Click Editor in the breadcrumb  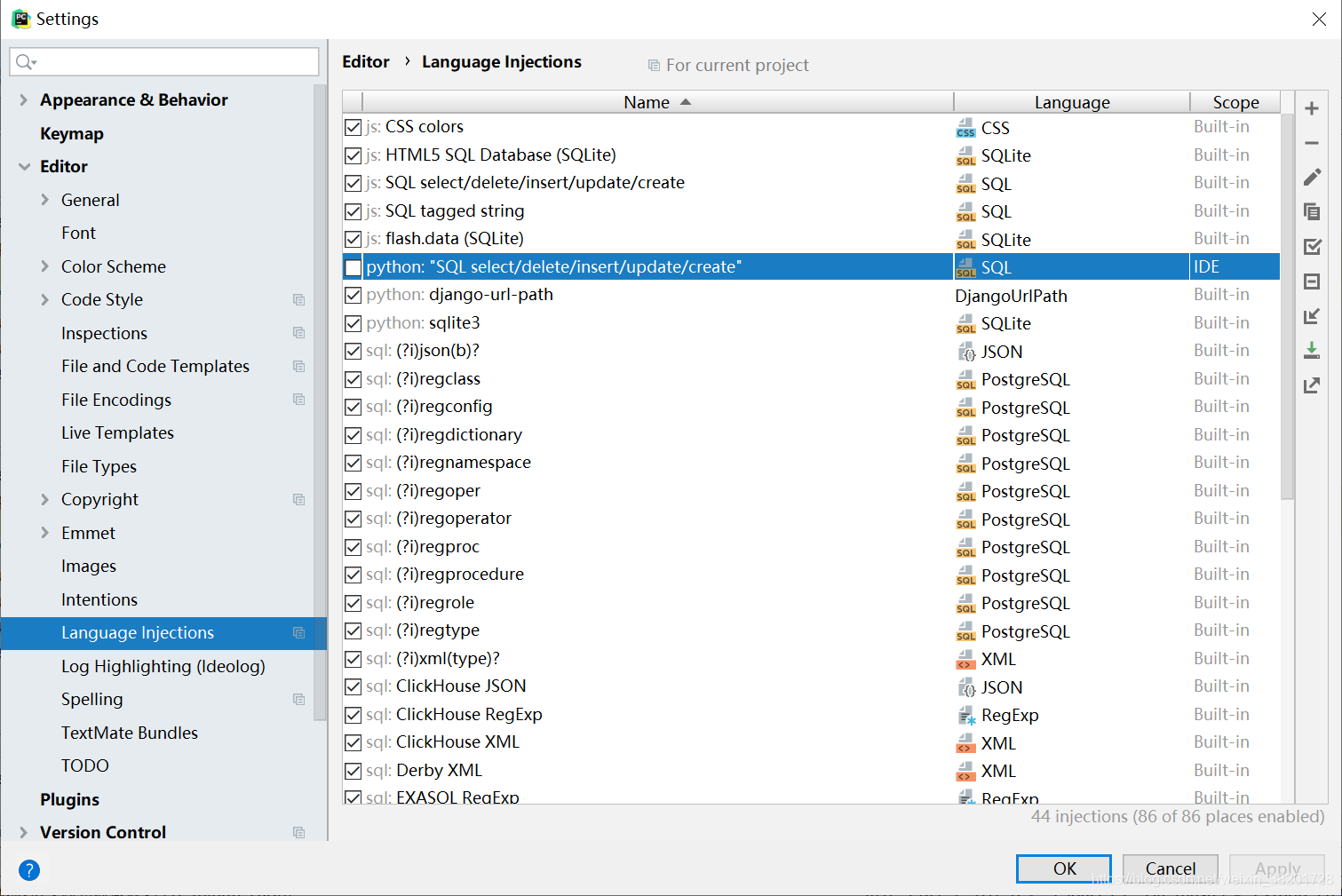366,61
